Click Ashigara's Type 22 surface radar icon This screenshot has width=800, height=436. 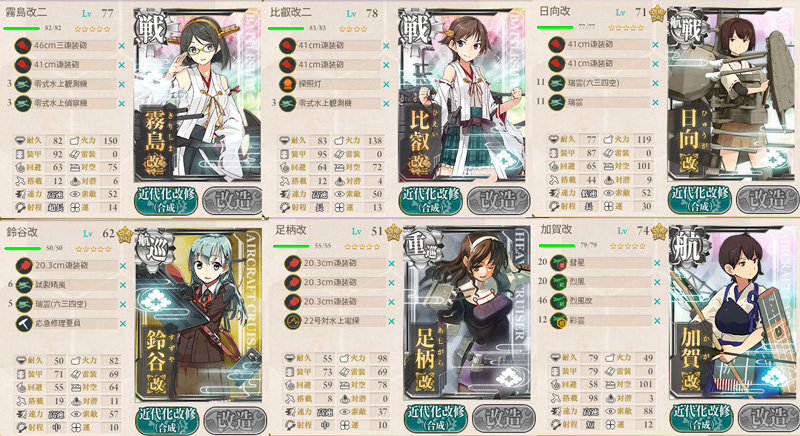click(x=293, y=321)
